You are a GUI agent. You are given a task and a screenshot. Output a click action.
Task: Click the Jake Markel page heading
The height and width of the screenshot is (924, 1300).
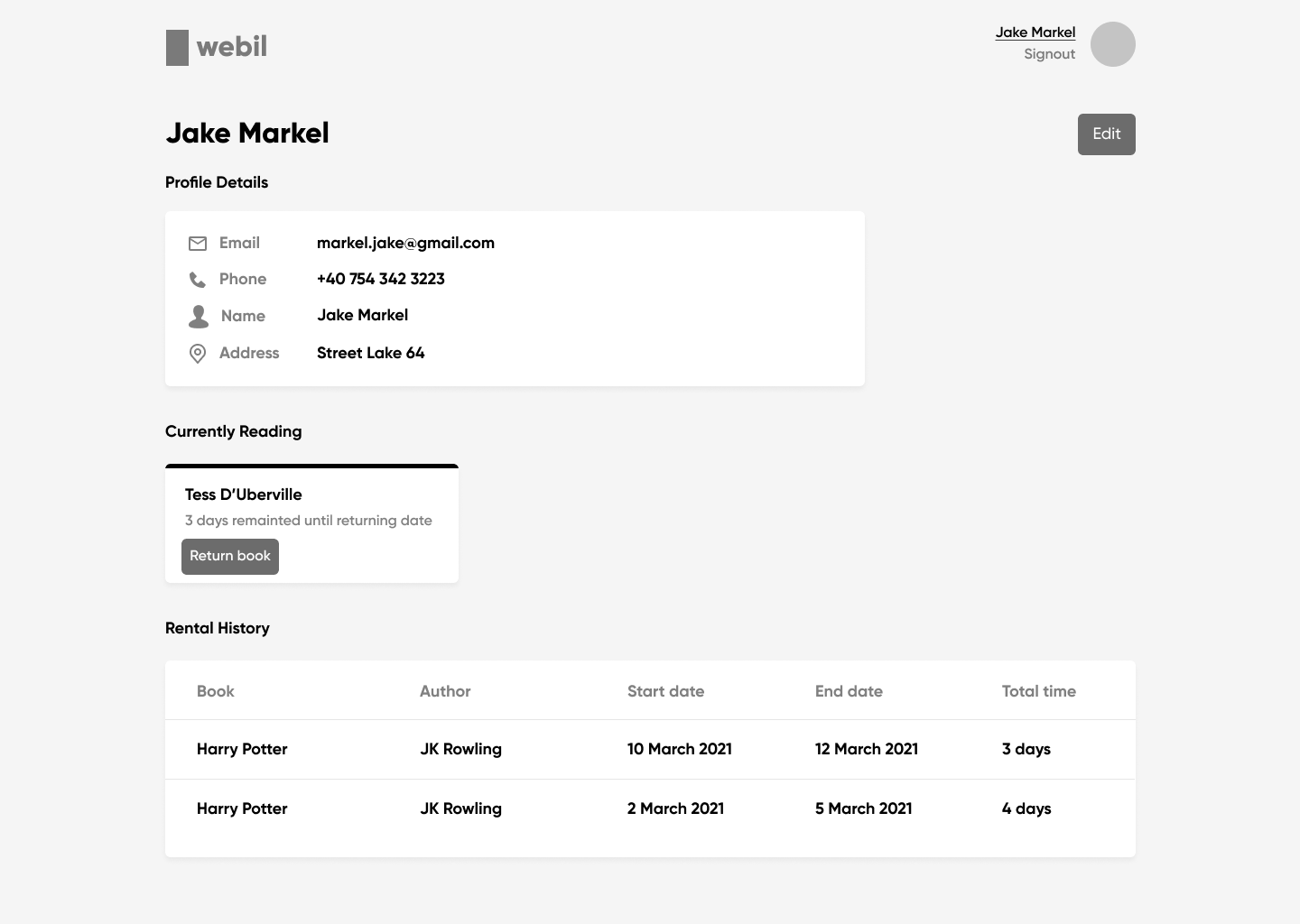point(247,133)
